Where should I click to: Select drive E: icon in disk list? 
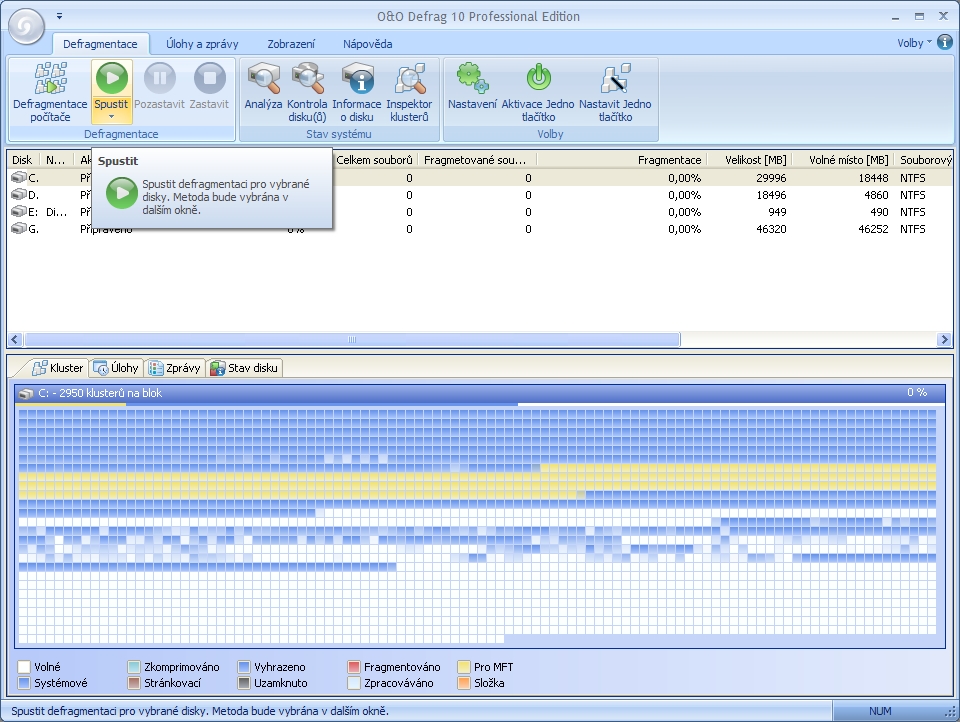(x=19, y=212)
